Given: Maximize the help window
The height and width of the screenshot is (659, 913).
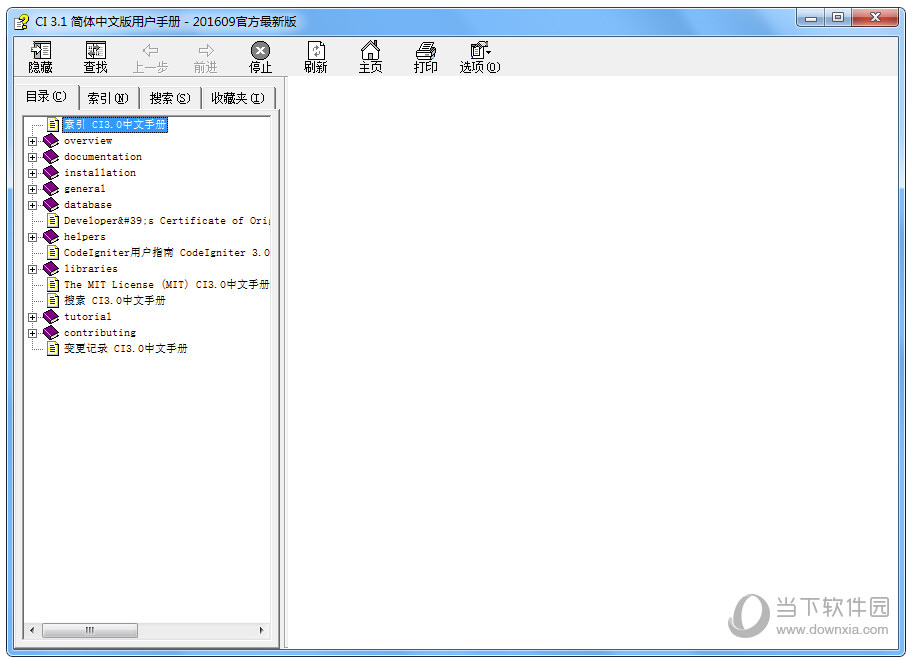Looking at the screenshot, I should click(x=838, y=18).
